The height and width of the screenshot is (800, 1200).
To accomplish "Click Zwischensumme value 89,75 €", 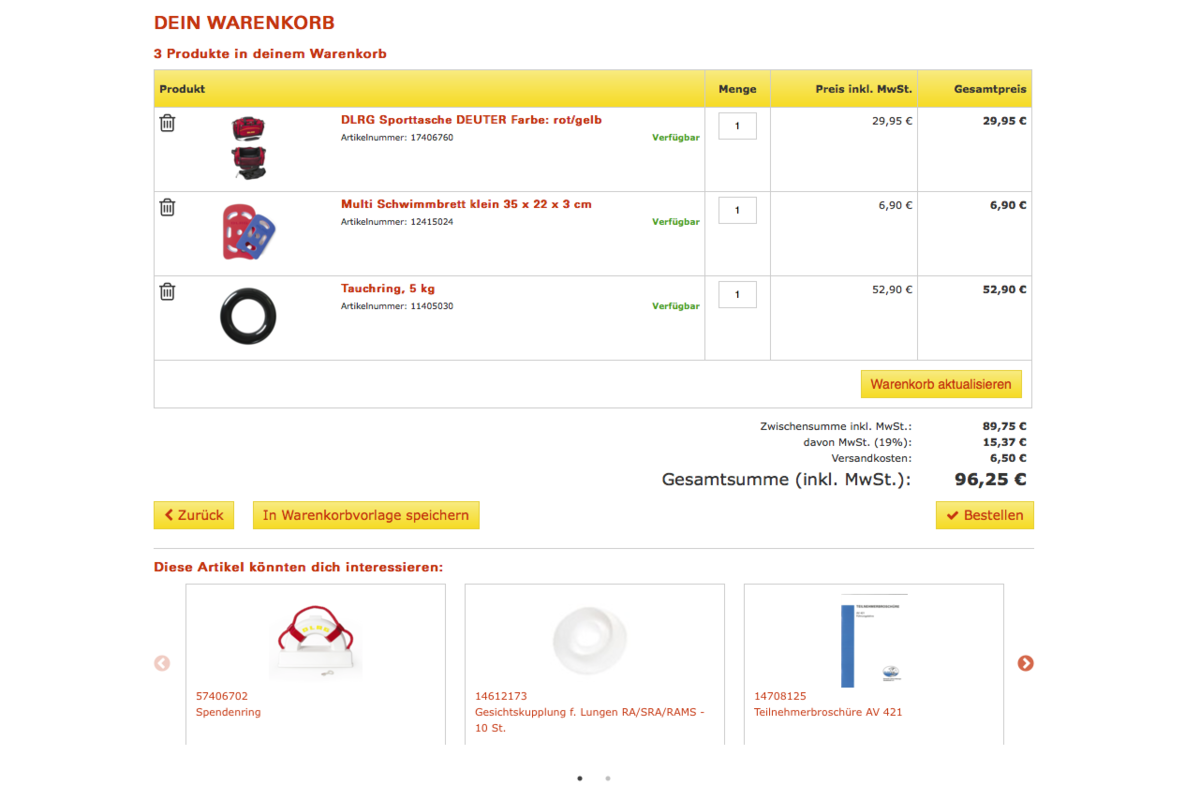I will coord(1005,426).
